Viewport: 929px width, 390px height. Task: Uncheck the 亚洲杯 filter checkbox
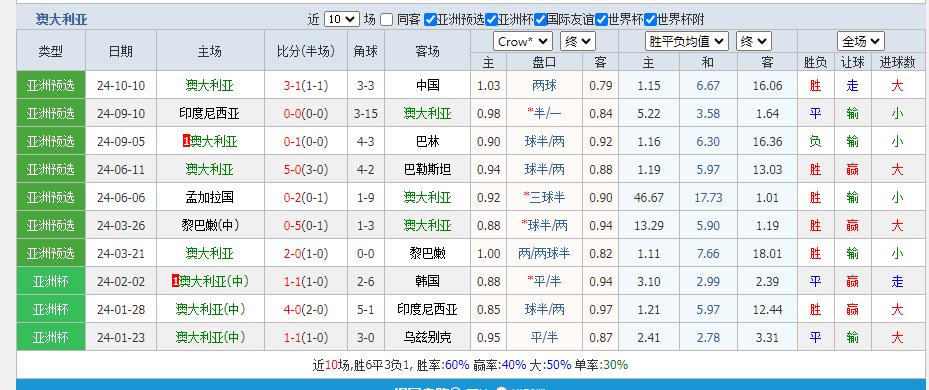click(491, 20)
